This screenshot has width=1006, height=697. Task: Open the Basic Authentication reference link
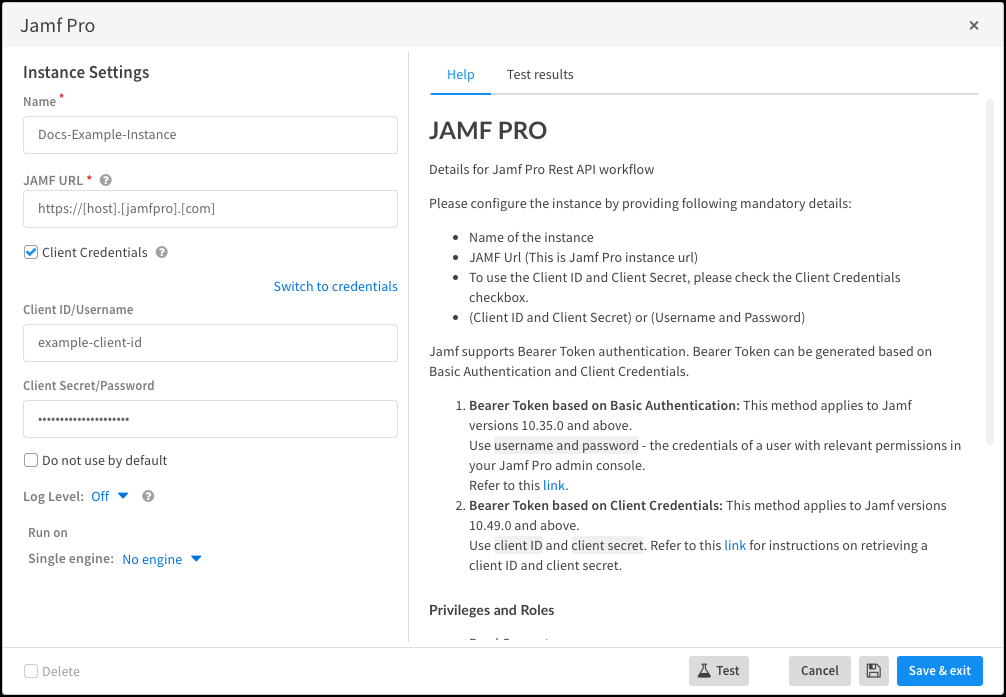coord(554,486)
